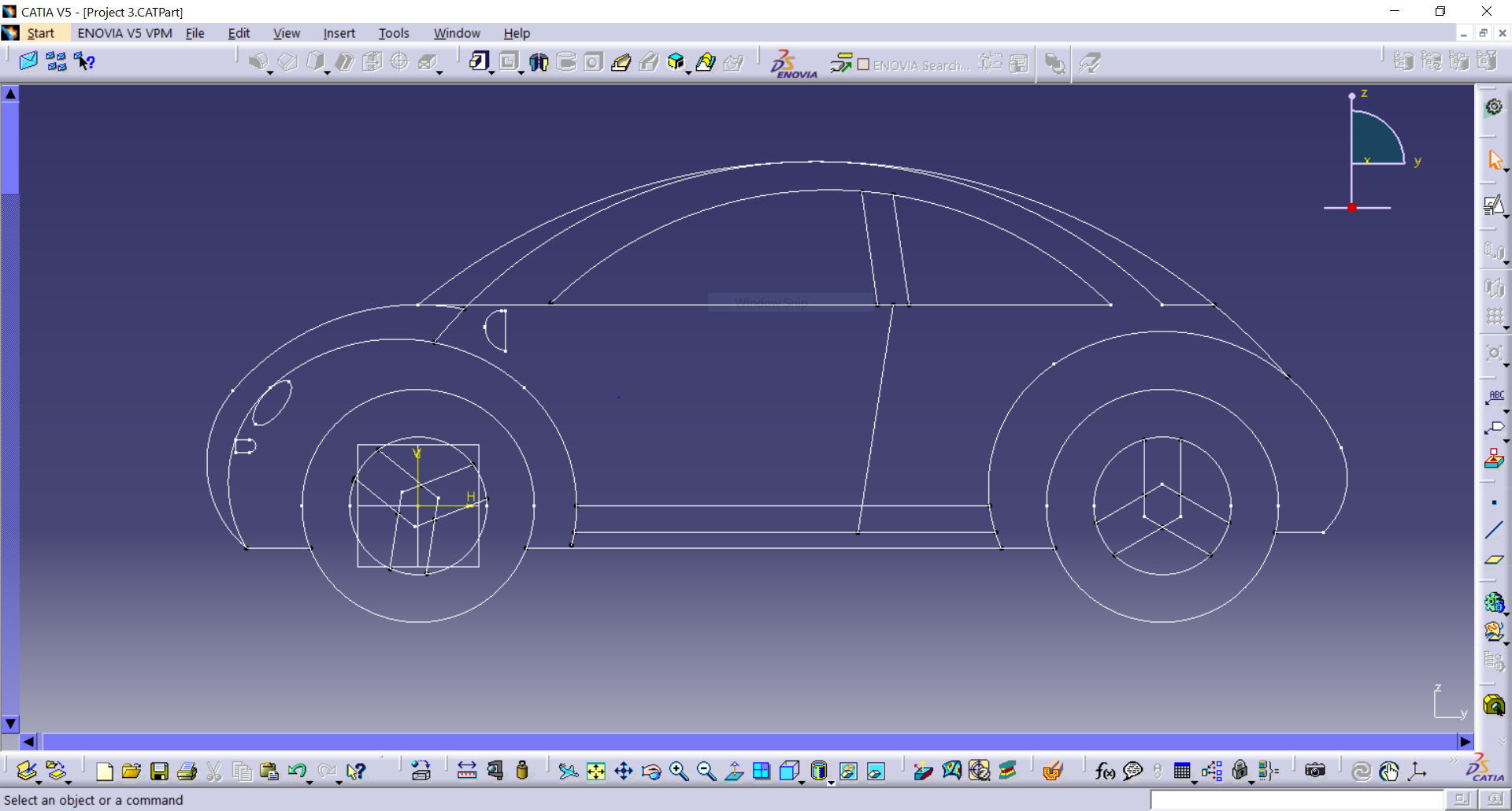Toggle the Swap Visible Space icon
Screen dimensions: 1512x811
876,771
